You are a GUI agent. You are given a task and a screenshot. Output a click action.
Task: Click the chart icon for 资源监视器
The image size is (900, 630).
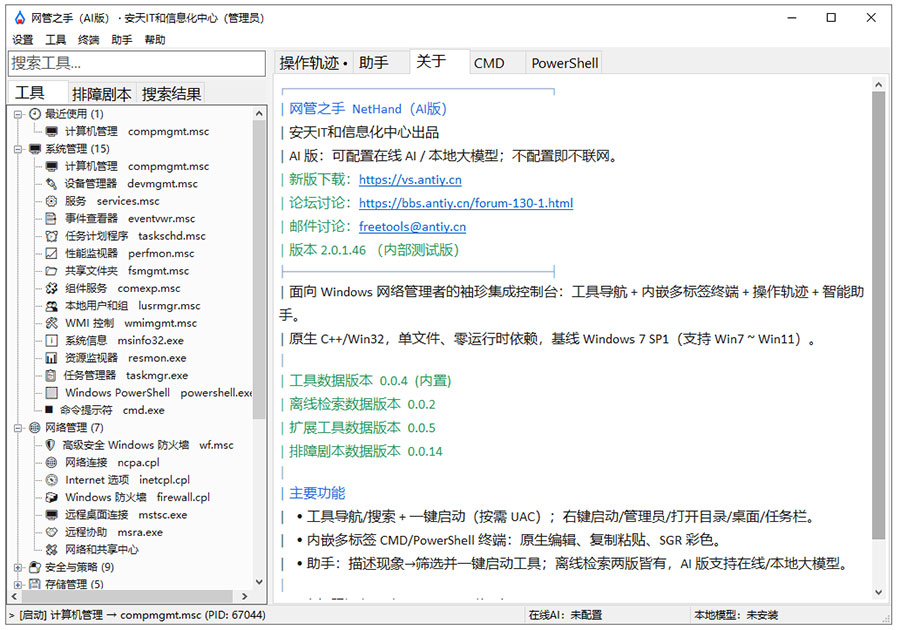52,358
